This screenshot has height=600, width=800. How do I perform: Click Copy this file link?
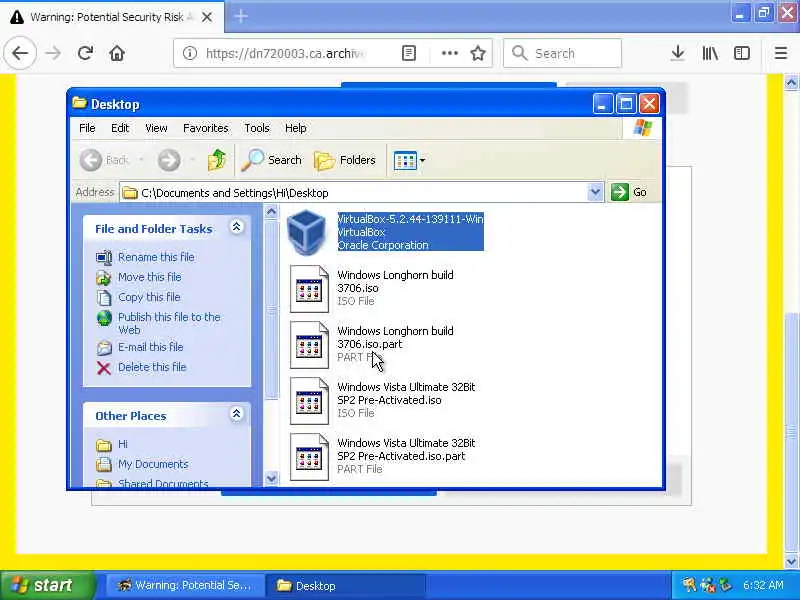point(149,297)
